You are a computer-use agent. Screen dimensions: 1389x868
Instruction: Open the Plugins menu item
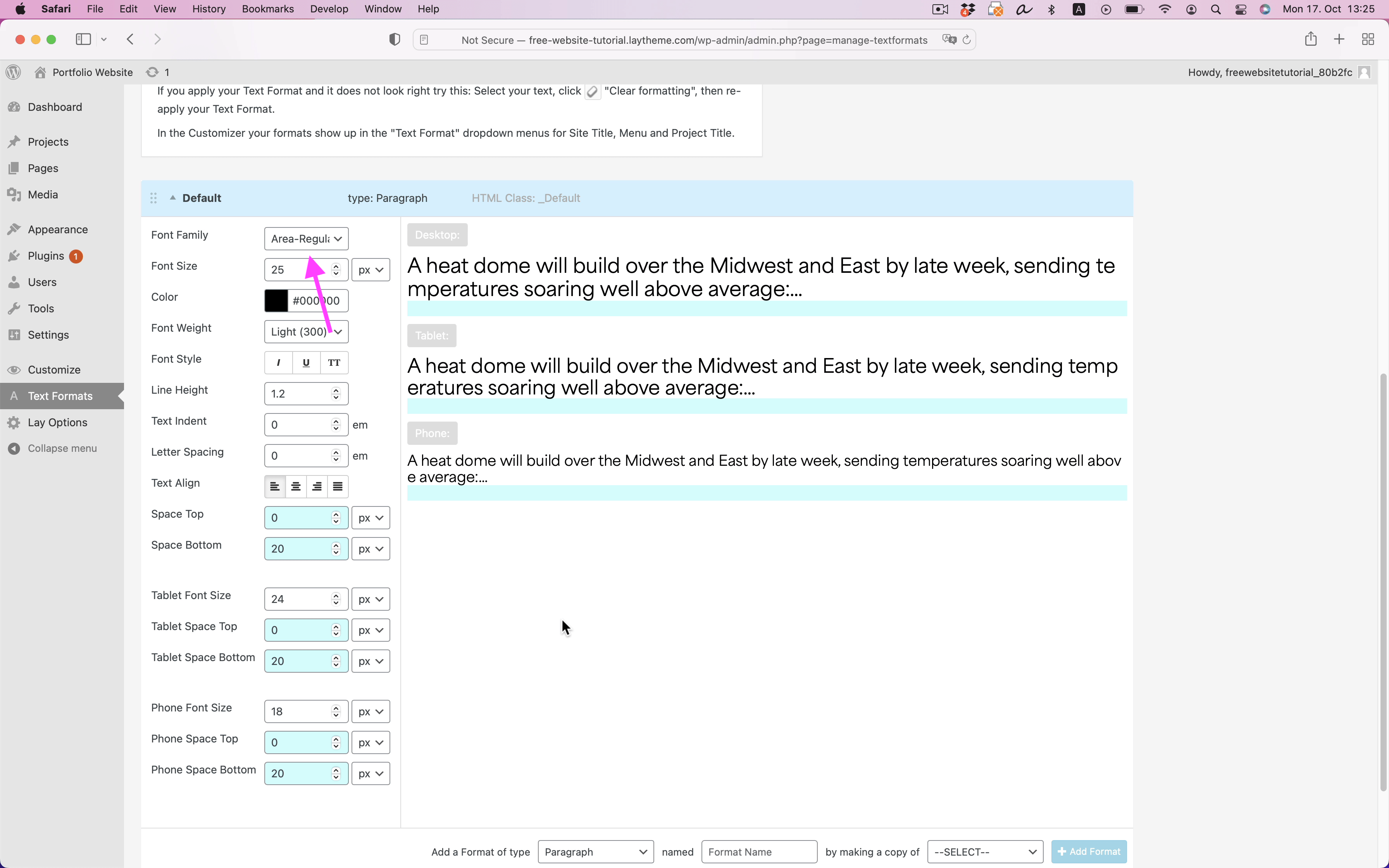(x=46, y=256)
